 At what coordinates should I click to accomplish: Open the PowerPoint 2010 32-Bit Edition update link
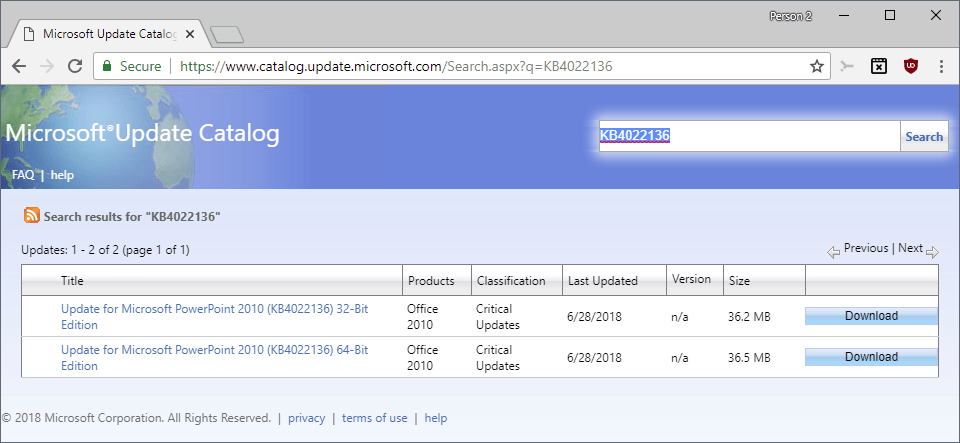[x=214, y=316]
